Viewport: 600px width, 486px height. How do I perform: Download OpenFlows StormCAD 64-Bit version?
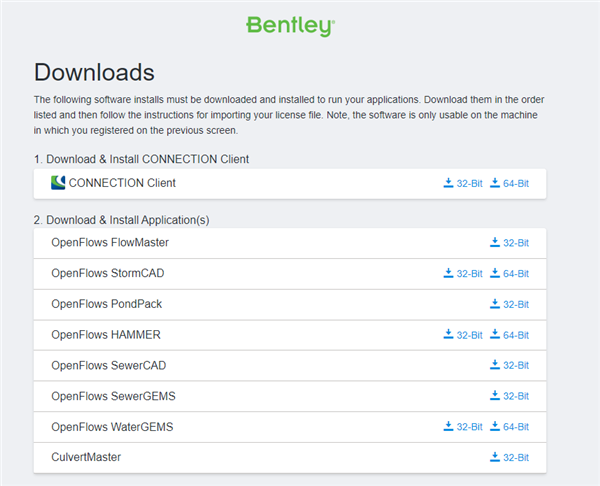pos(509,273)
